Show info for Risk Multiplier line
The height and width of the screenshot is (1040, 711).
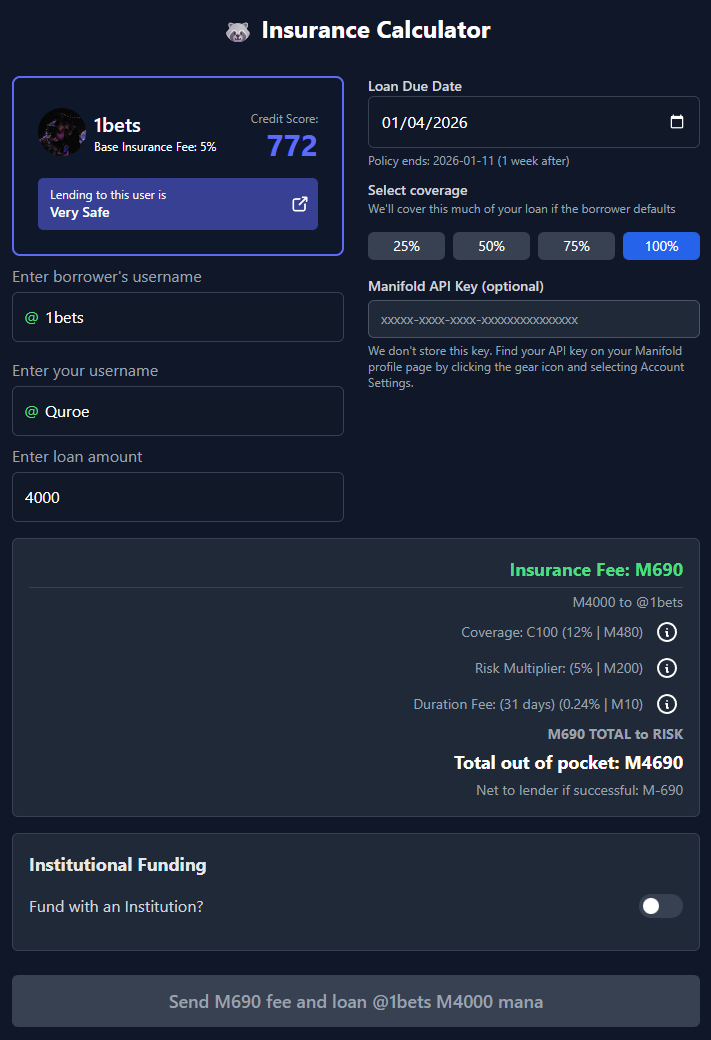coord(667,668)
